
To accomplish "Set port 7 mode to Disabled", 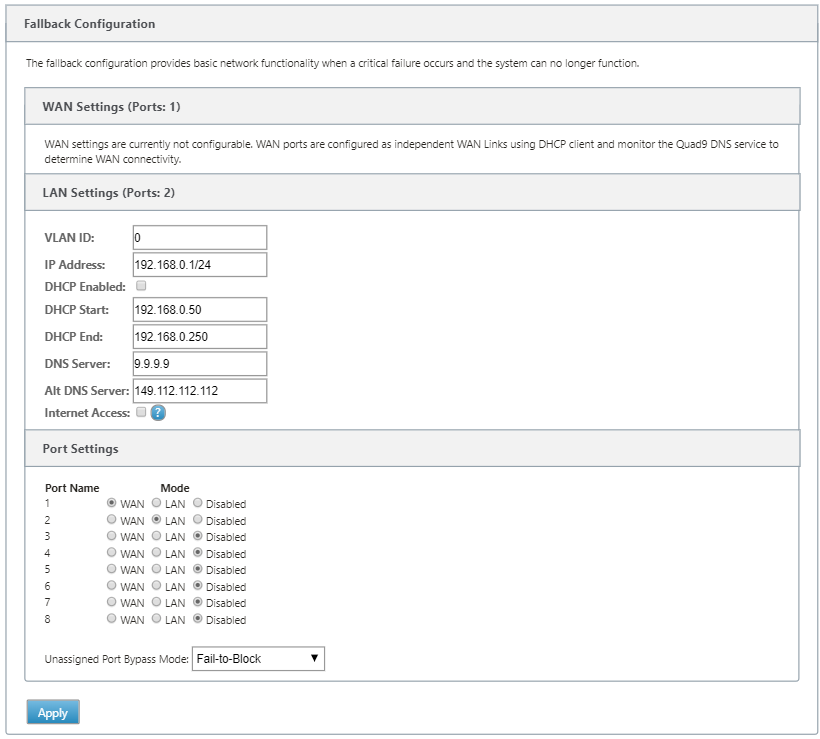I will click(x=198, y=602).
